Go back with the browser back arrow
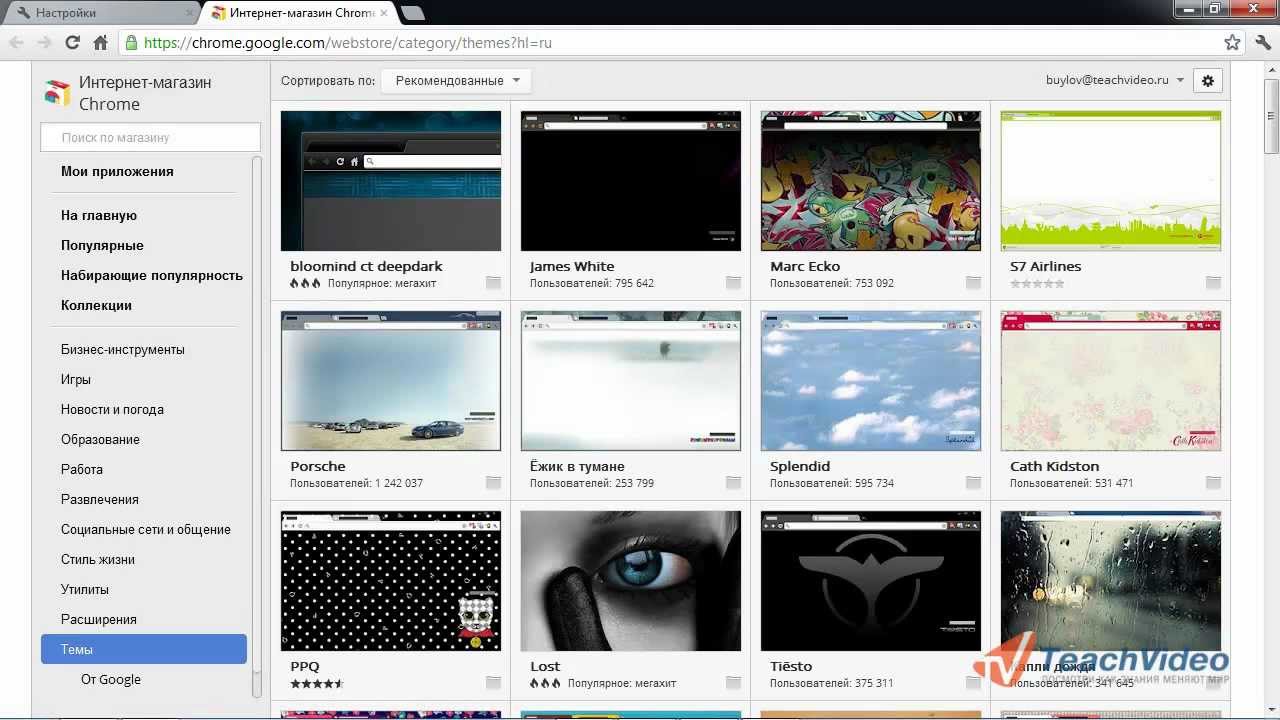The height and width of the screenshot is (720, 1280). (x=16, y=42)
